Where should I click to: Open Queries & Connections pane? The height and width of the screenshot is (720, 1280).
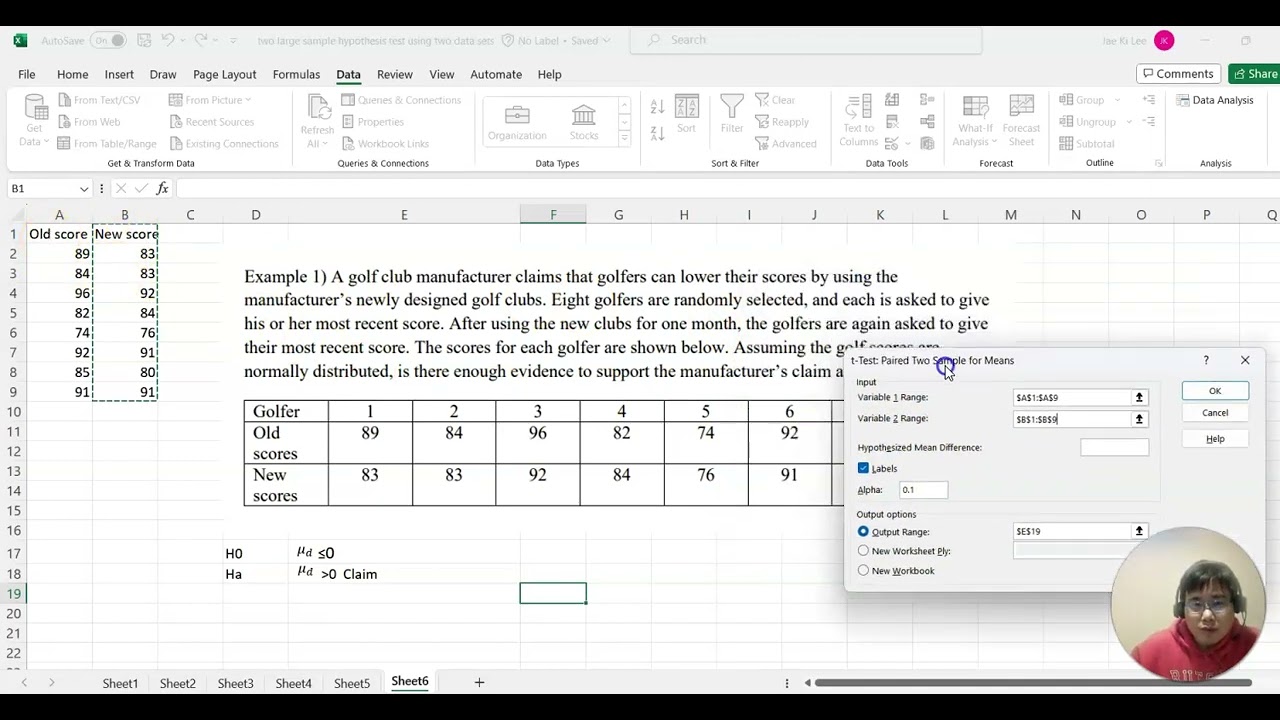[400, 100]
